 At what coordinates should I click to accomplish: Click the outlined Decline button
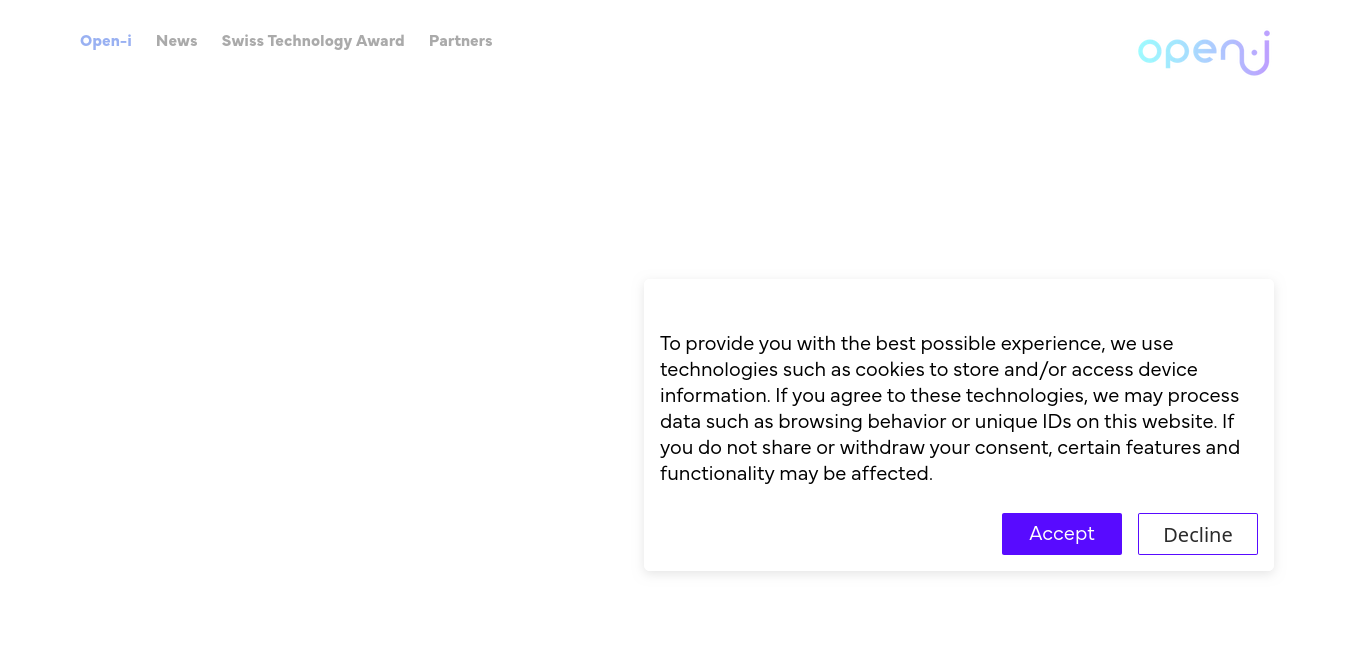point(1198,534)
